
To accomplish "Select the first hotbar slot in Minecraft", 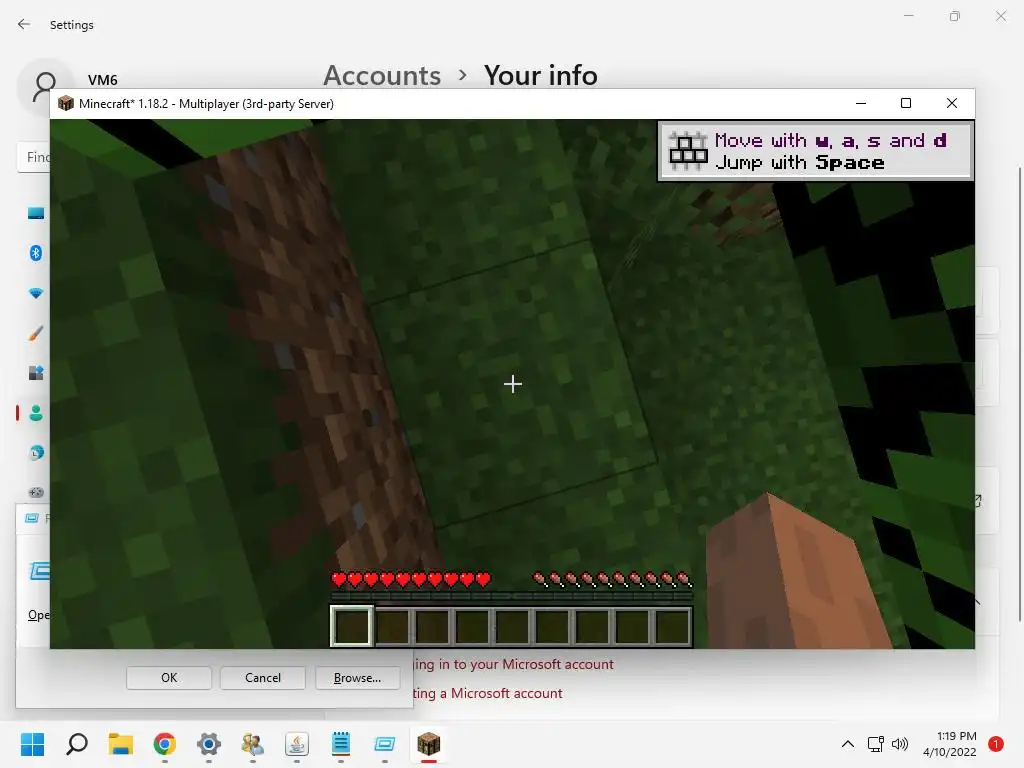I will click(352, 626).
